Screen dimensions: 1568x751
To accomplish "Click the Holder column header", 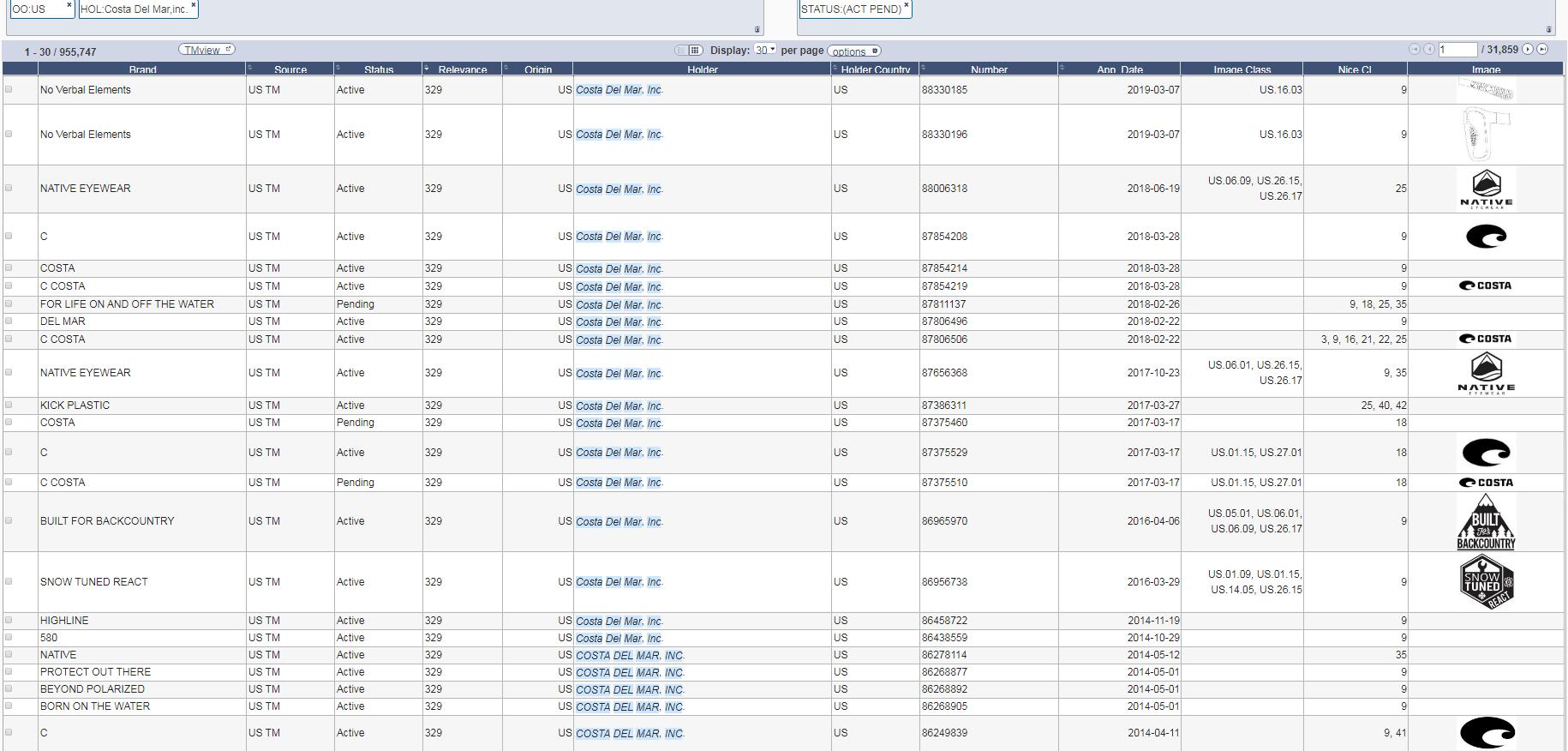I will [x=703, y=69].
